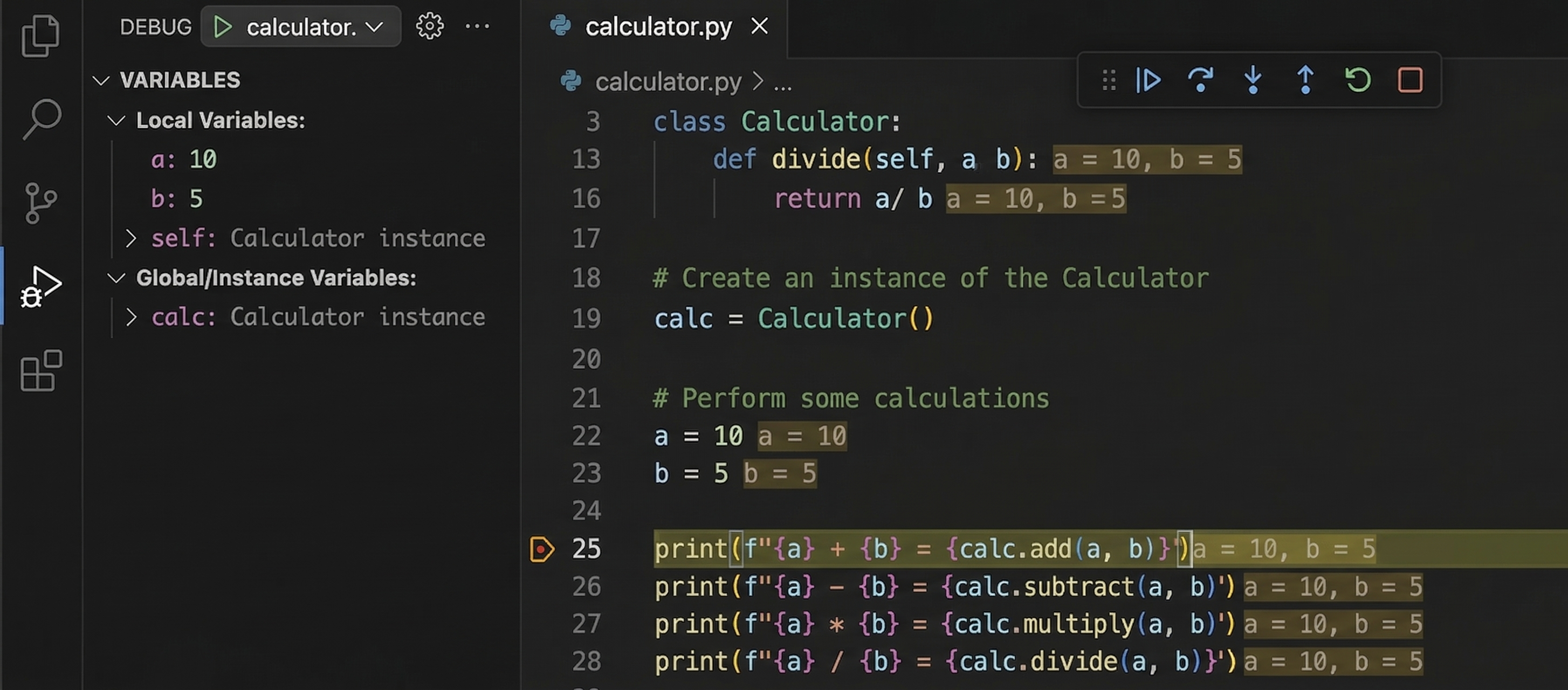
Task: Click comment 'Create an instance of the Calculator'
Action: [931, 278]
